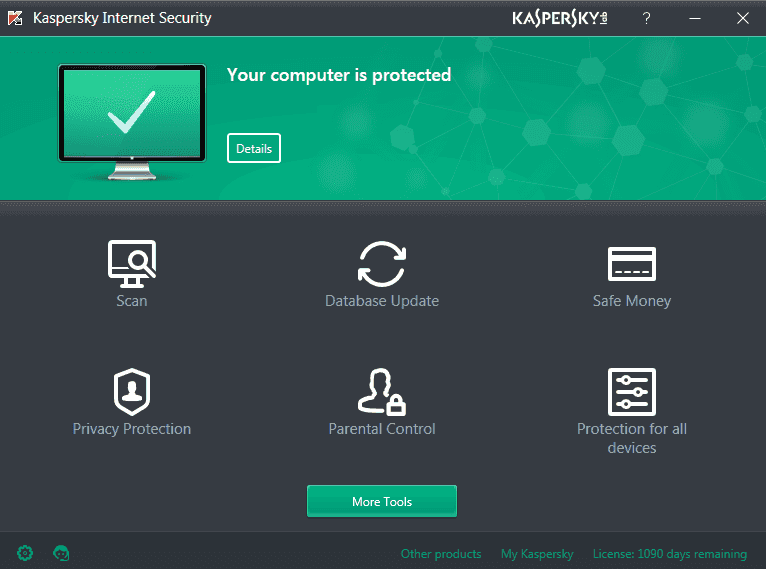Viewport: 766px width, 569px height.
Task: Click the Privacy Protection text label
Action: pos(132,429)
